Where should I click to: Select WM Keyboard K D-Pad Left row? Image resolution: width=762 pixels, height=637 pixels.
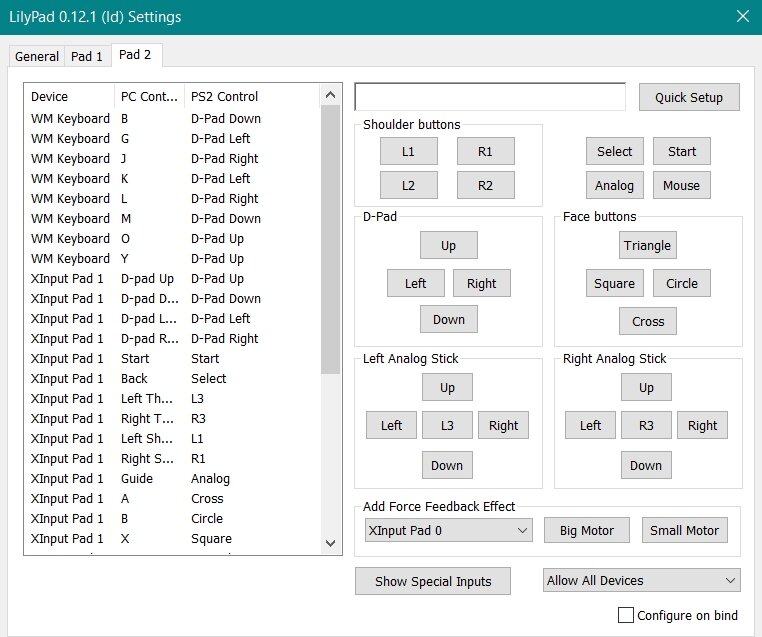point(173,178)
